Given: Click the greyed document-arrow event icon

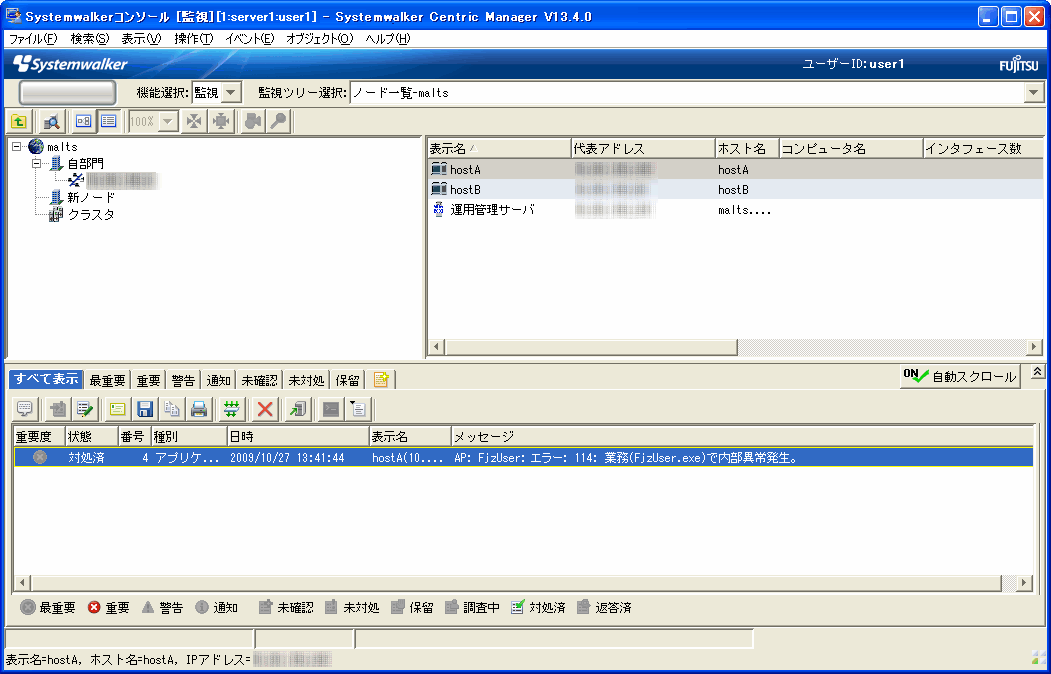Looking at the screenshot, I should click(58, 409).
